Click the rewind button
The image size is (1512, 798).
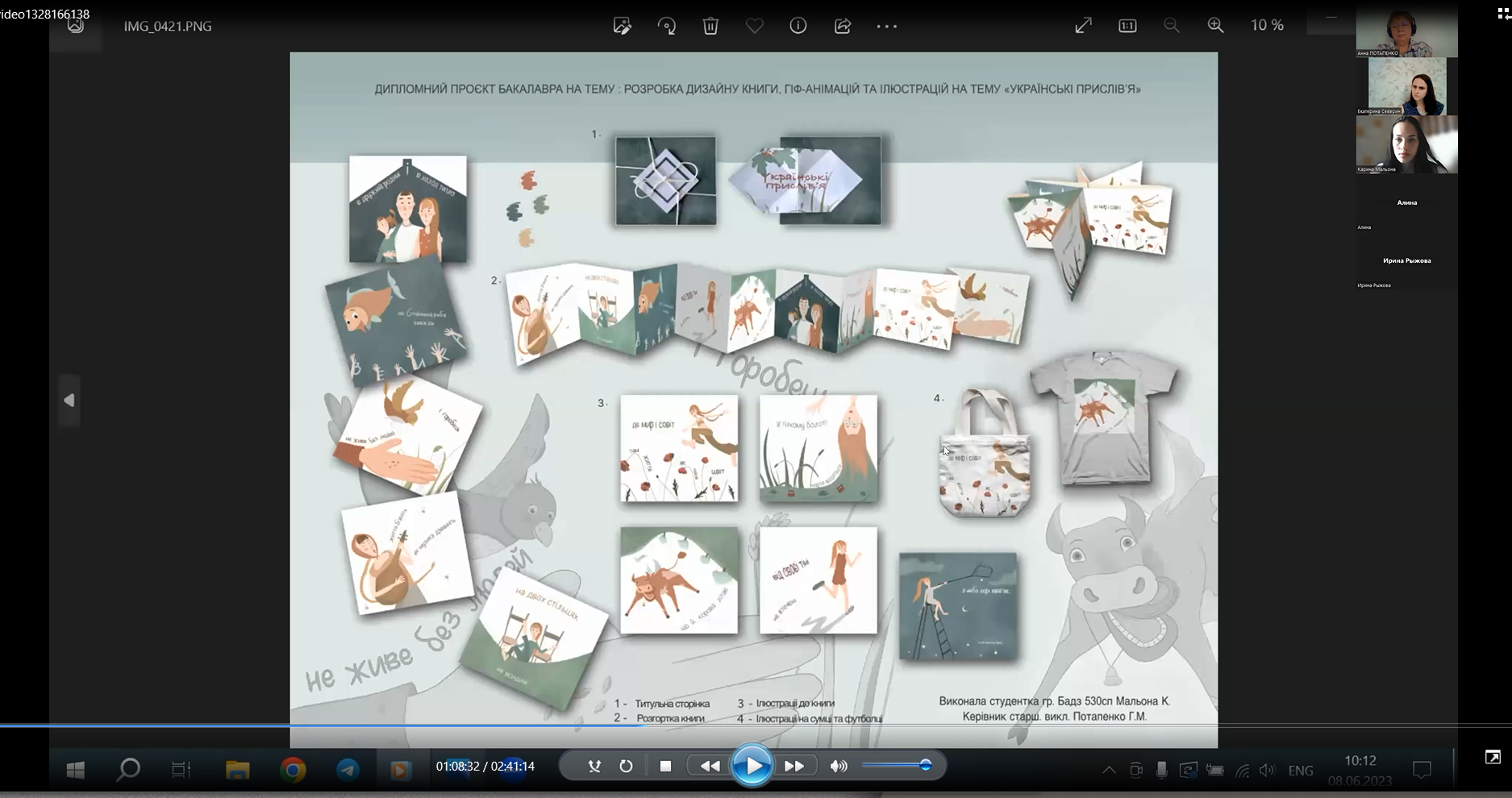point(710,767)
